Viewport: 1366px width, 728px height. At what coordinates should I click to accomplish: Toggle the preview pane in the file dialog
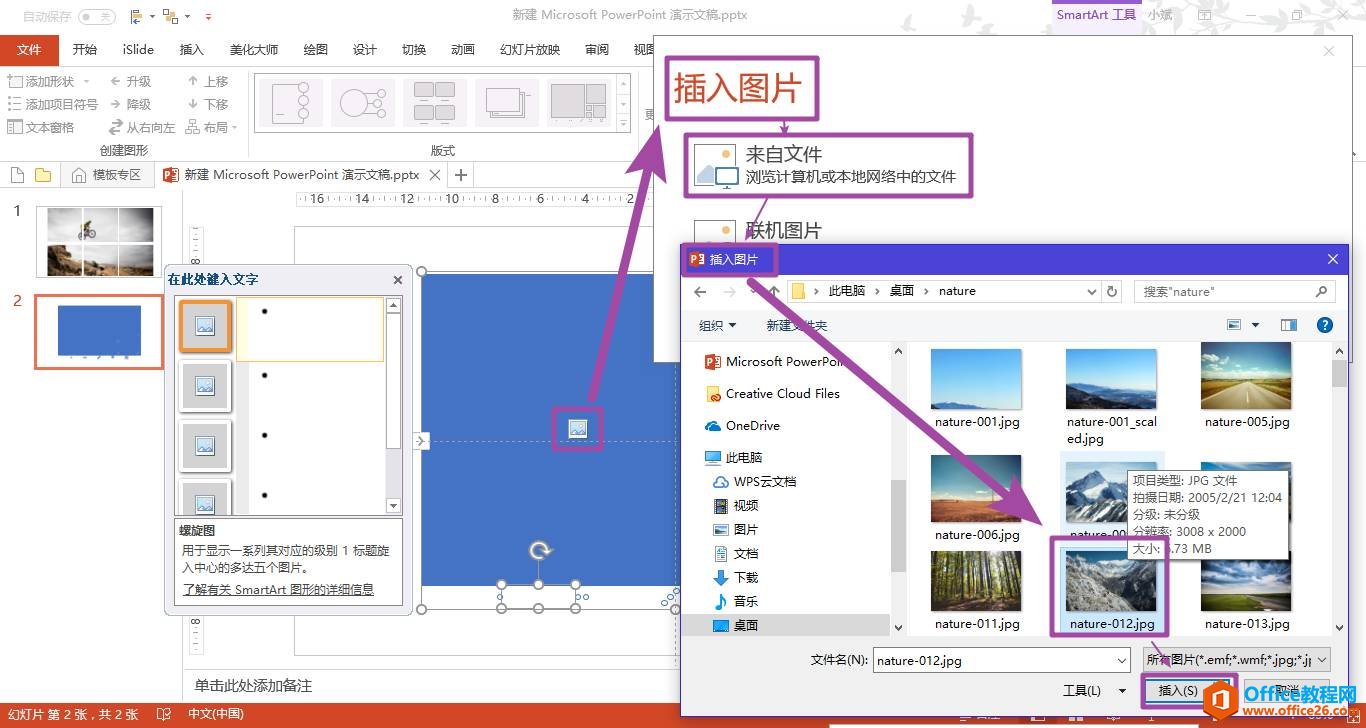(x=1288, y=324)
